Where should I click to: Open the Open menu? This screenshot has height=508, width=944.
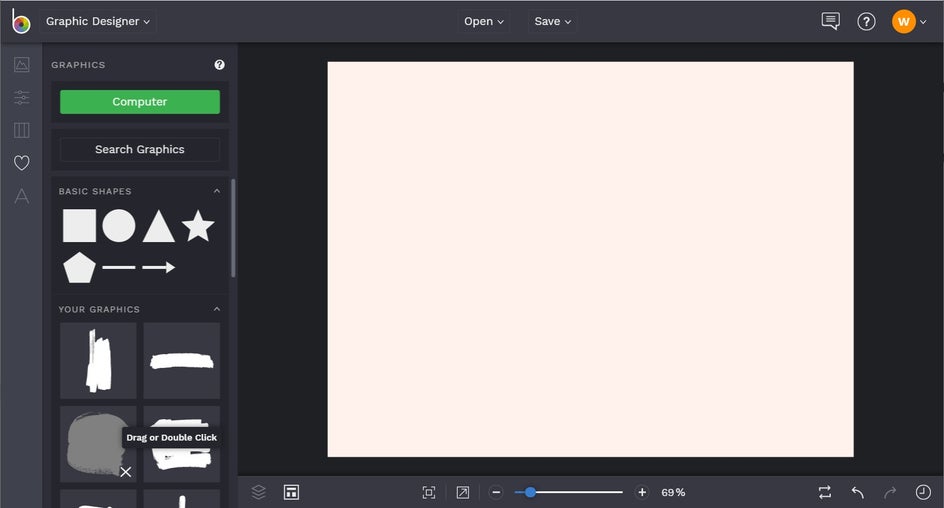pyautogui.click(x=483, y=21)
